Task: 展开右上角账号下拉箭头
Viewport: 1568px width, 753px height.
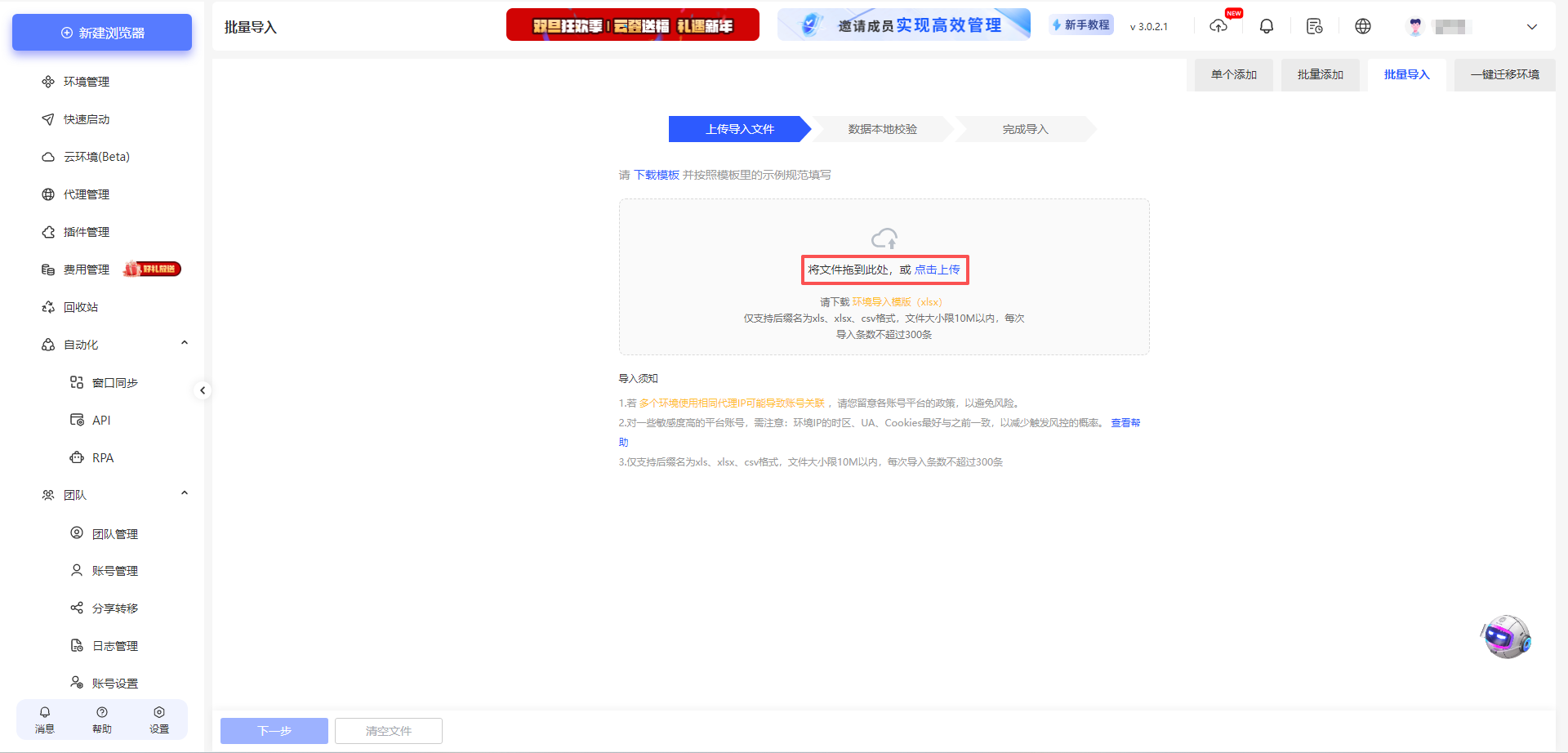Action: [x=1531, y=27]
